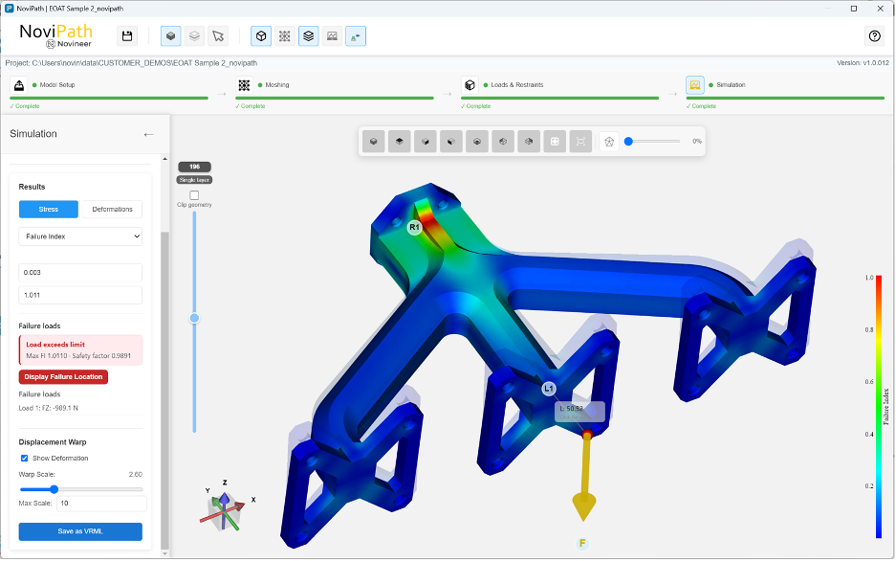
Task: Click the maximum value field showing 1.011
Action: click(81, 295)
